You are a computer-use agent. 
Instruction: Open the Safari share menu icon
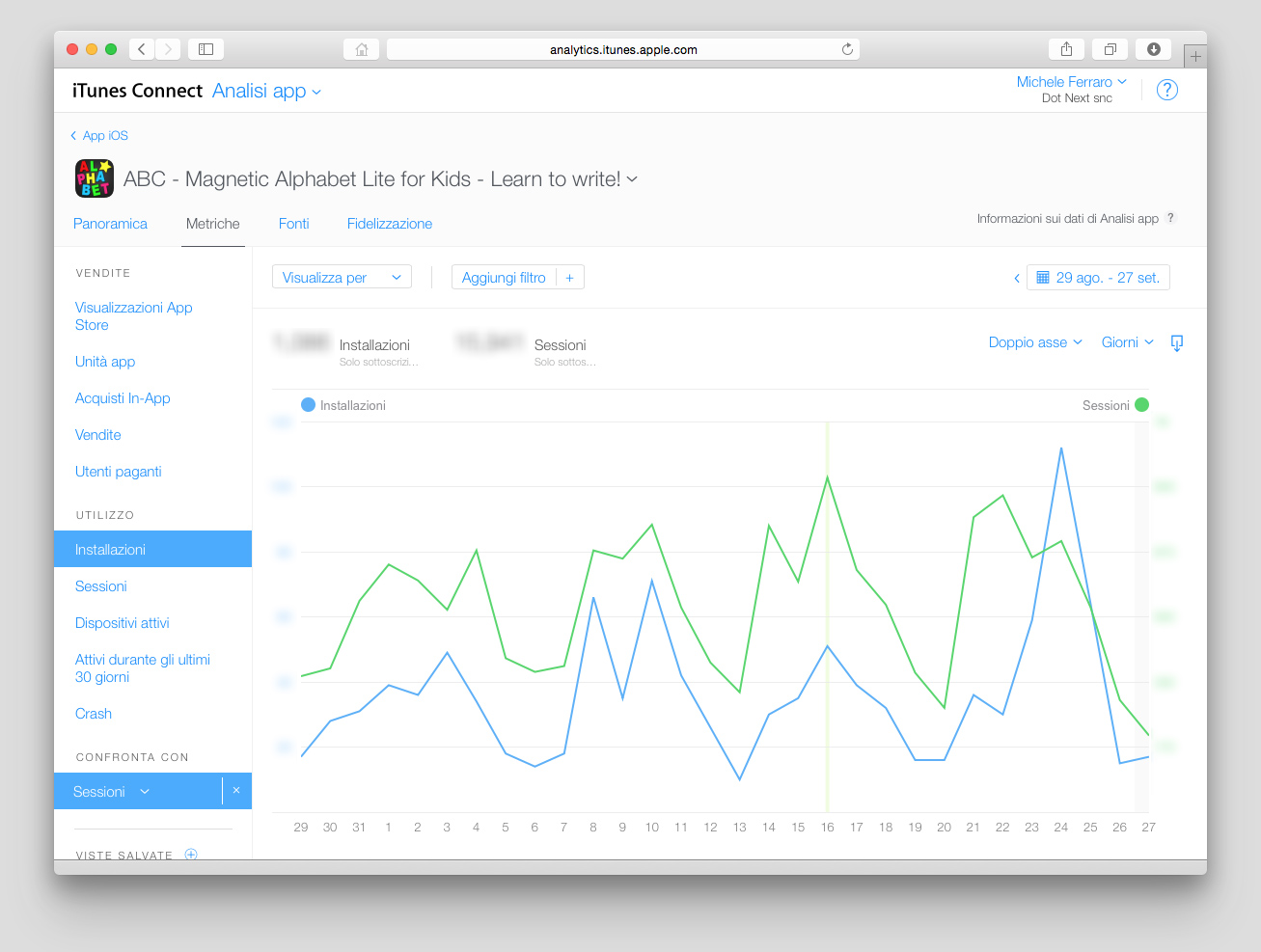[1066, 49]
